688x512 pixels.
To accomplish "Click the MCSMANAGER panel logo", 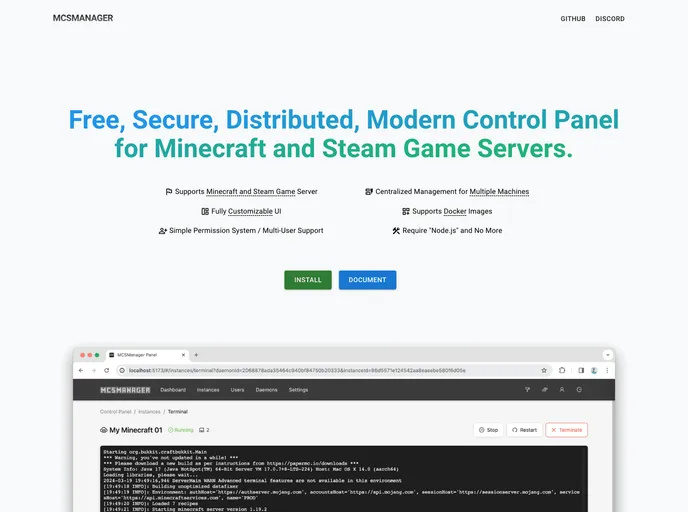I will point(125,390).
